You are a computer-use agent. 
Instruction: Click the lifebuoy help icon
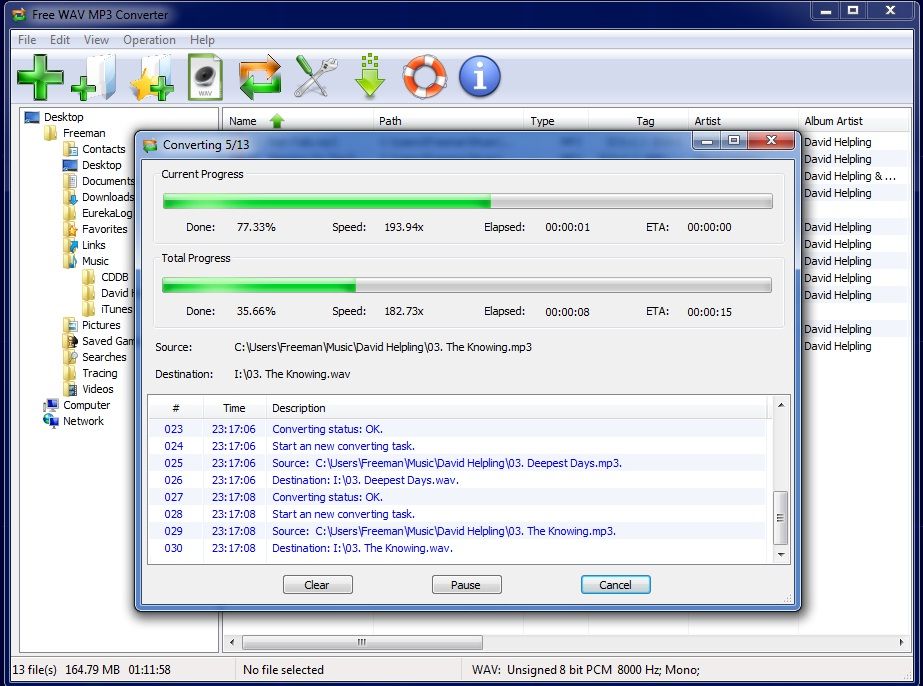click(424, 77)
